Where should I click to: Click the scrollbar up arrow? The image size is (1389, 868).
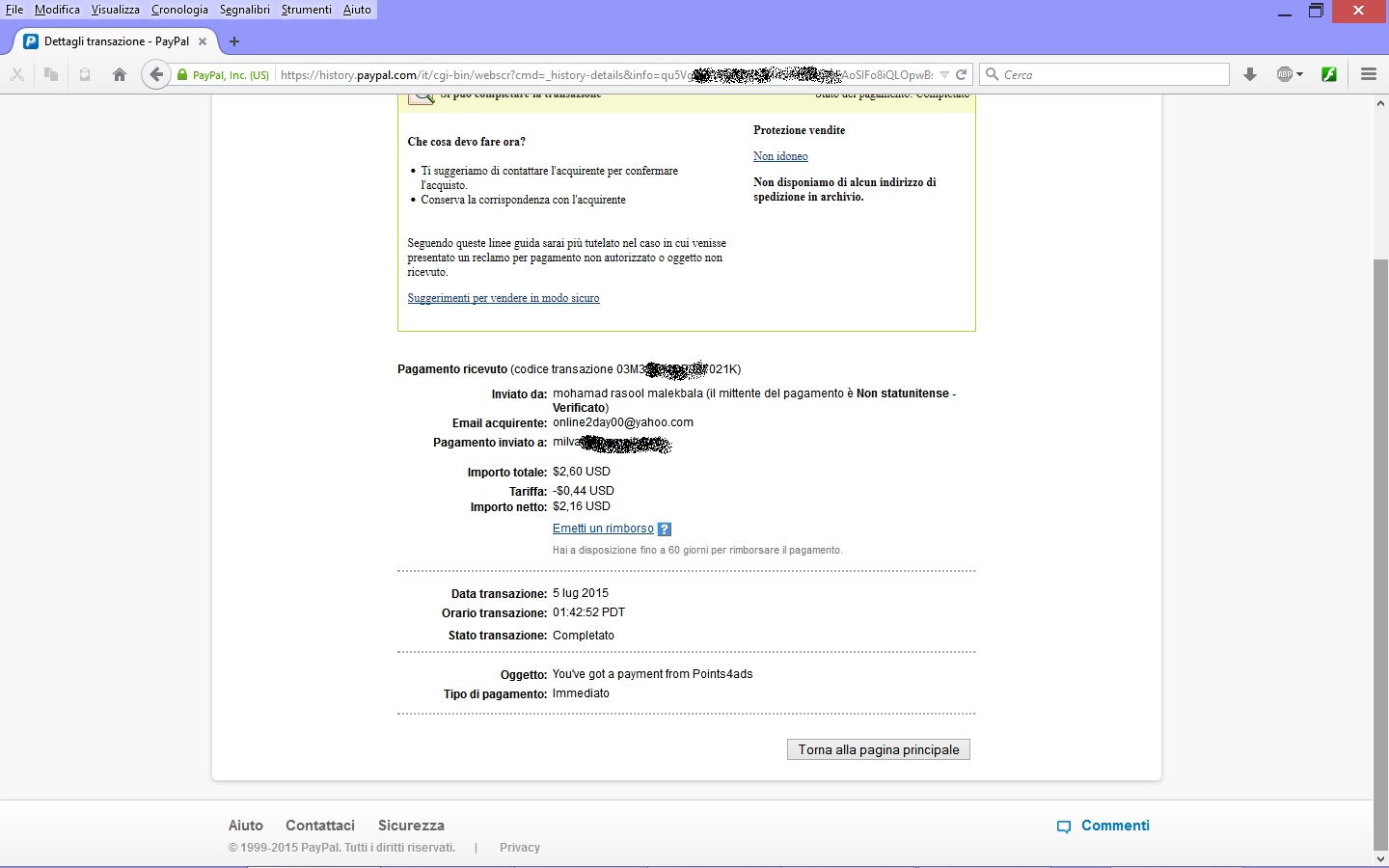pos(1380,102)
